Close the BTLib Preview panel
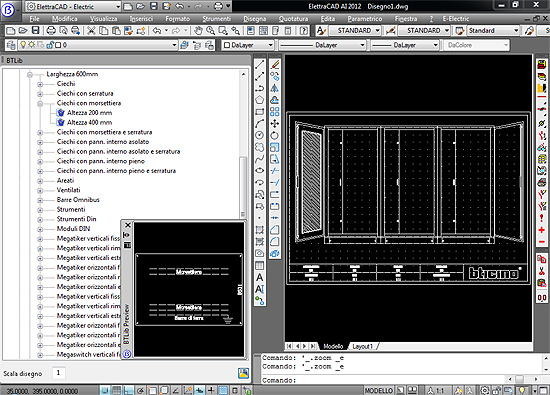Image resolution: width=550 pixels, height=395 pixels. (x=128, y=225)
